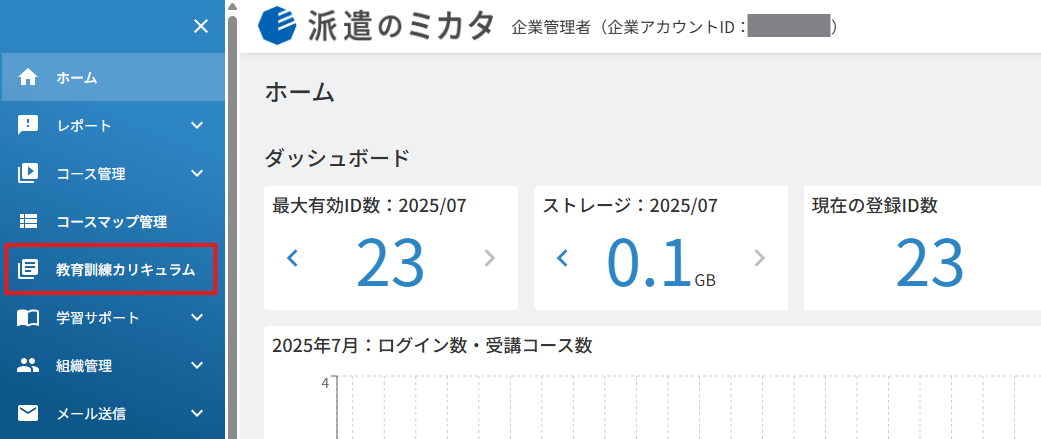Click the 企業管理者 account ID text
The width and height of the screenshot is (1041, 439).
pyautogui.click(x=674, y=28)
